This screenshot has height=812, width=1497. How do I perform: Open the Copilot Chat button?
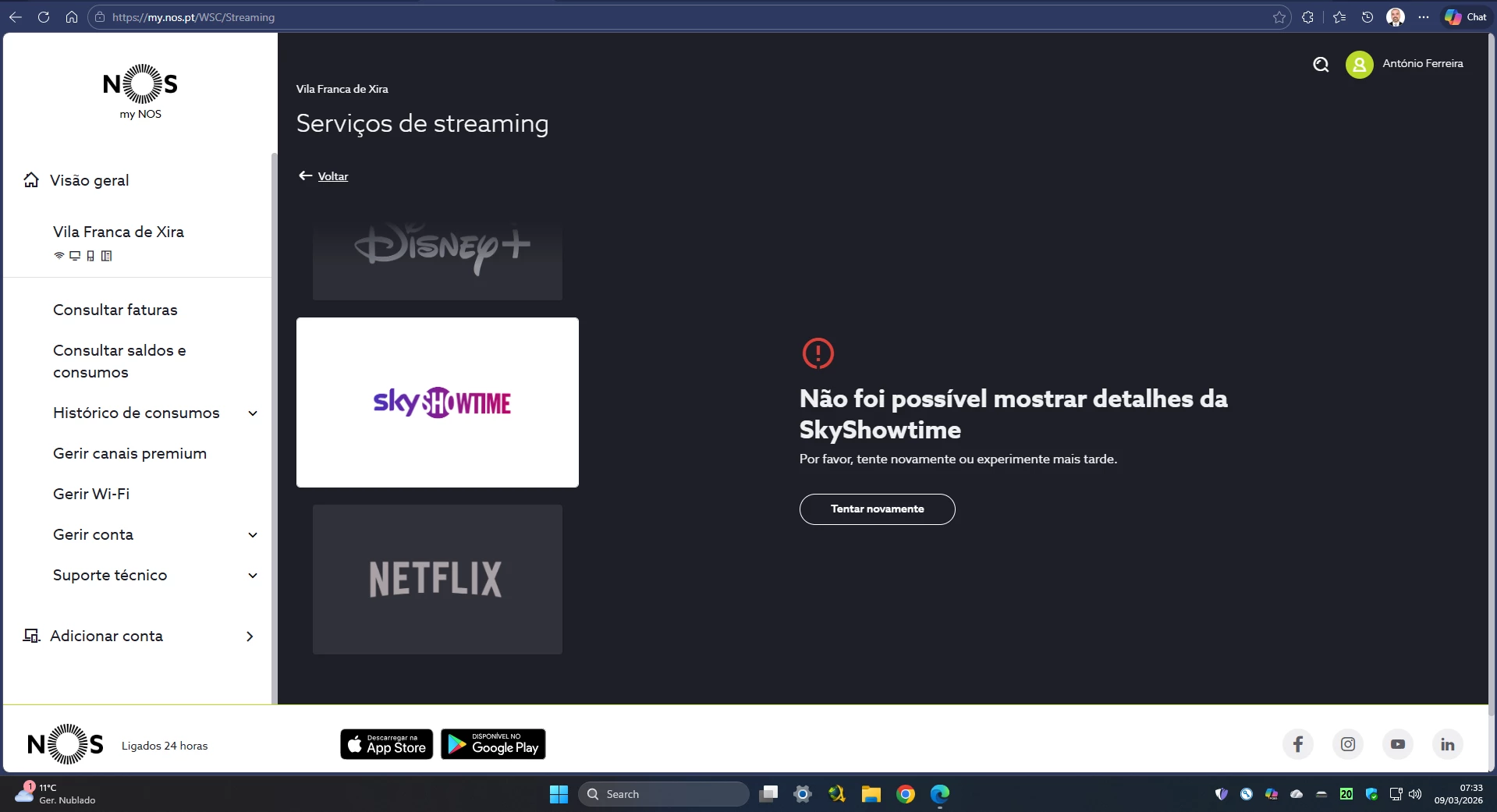coord(1465,17)
